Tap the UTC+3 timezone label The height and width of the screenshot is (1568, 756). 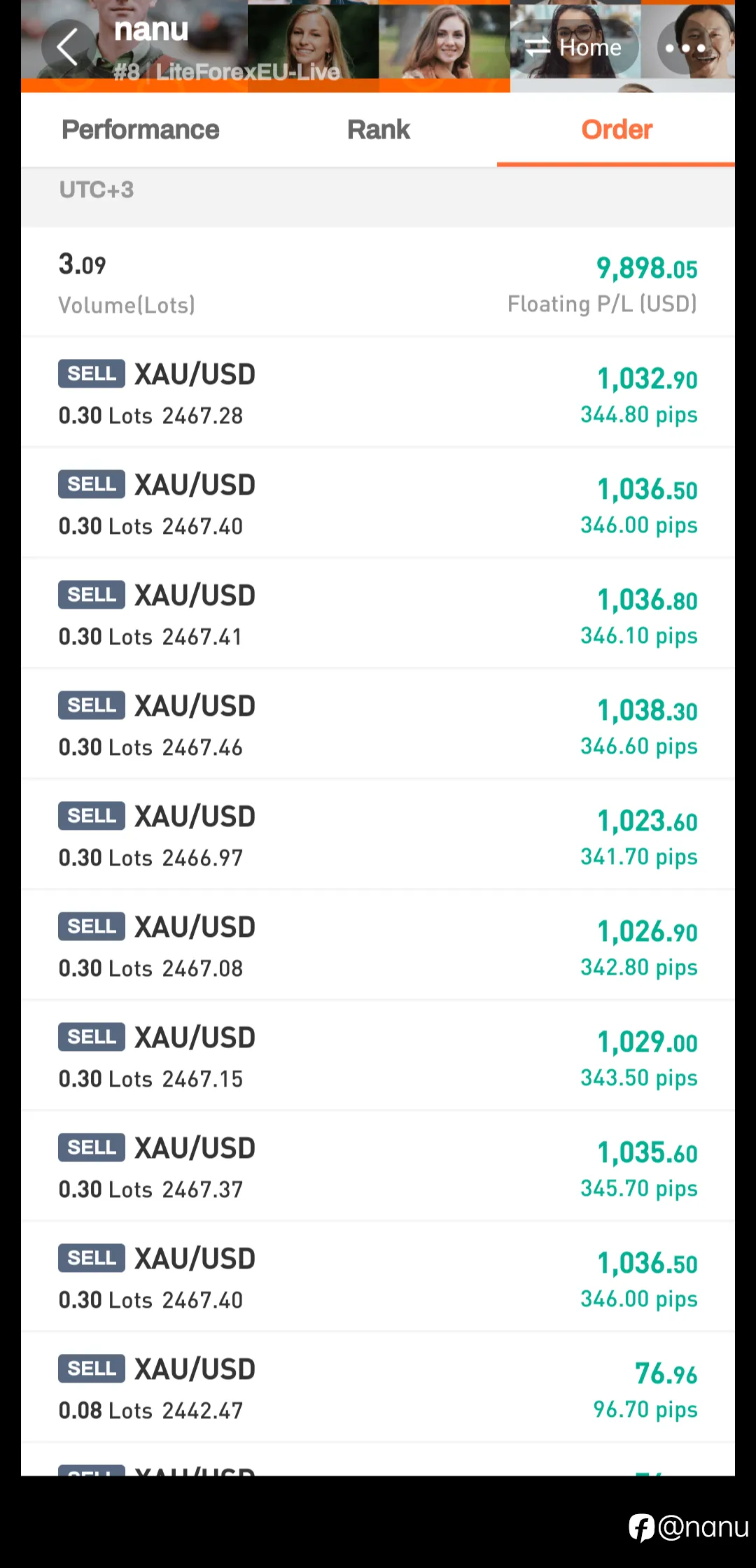(x=97, y=190)
